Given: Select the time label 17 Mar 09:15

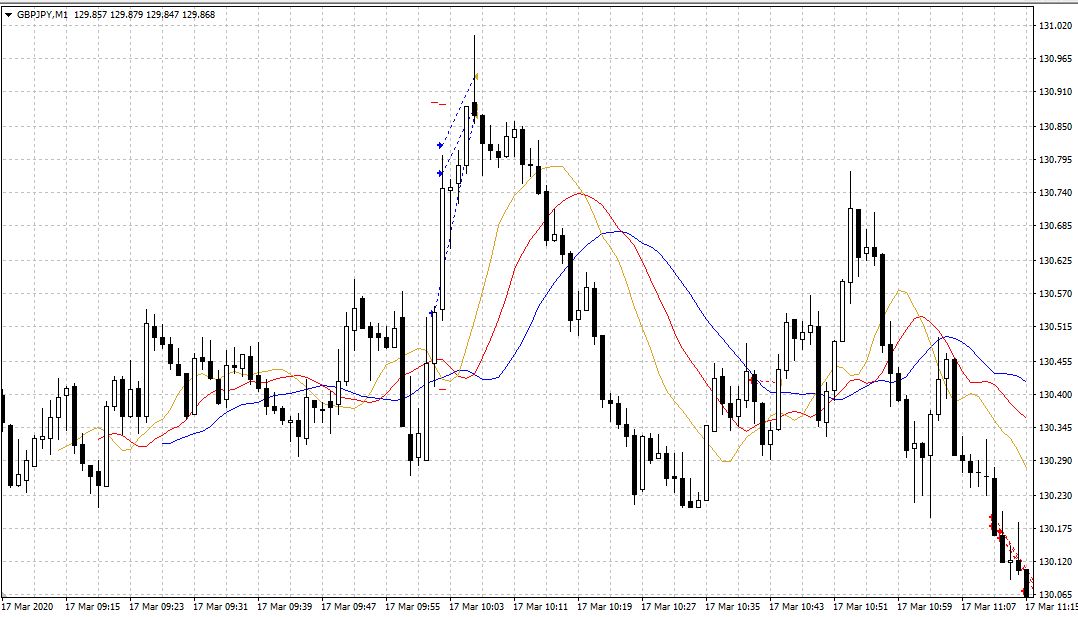Looking at the screenshot, I should coord(92,607).
